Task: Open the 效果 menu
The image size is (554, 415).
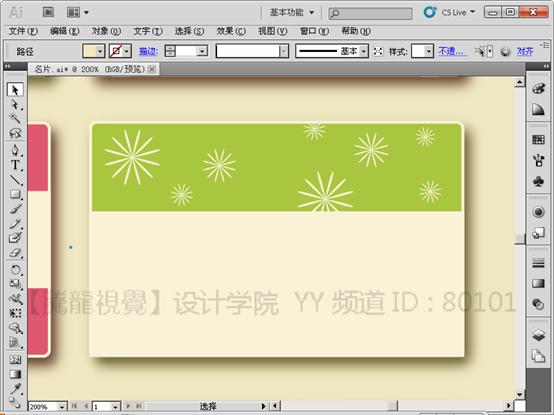Action: click(231, 31)
